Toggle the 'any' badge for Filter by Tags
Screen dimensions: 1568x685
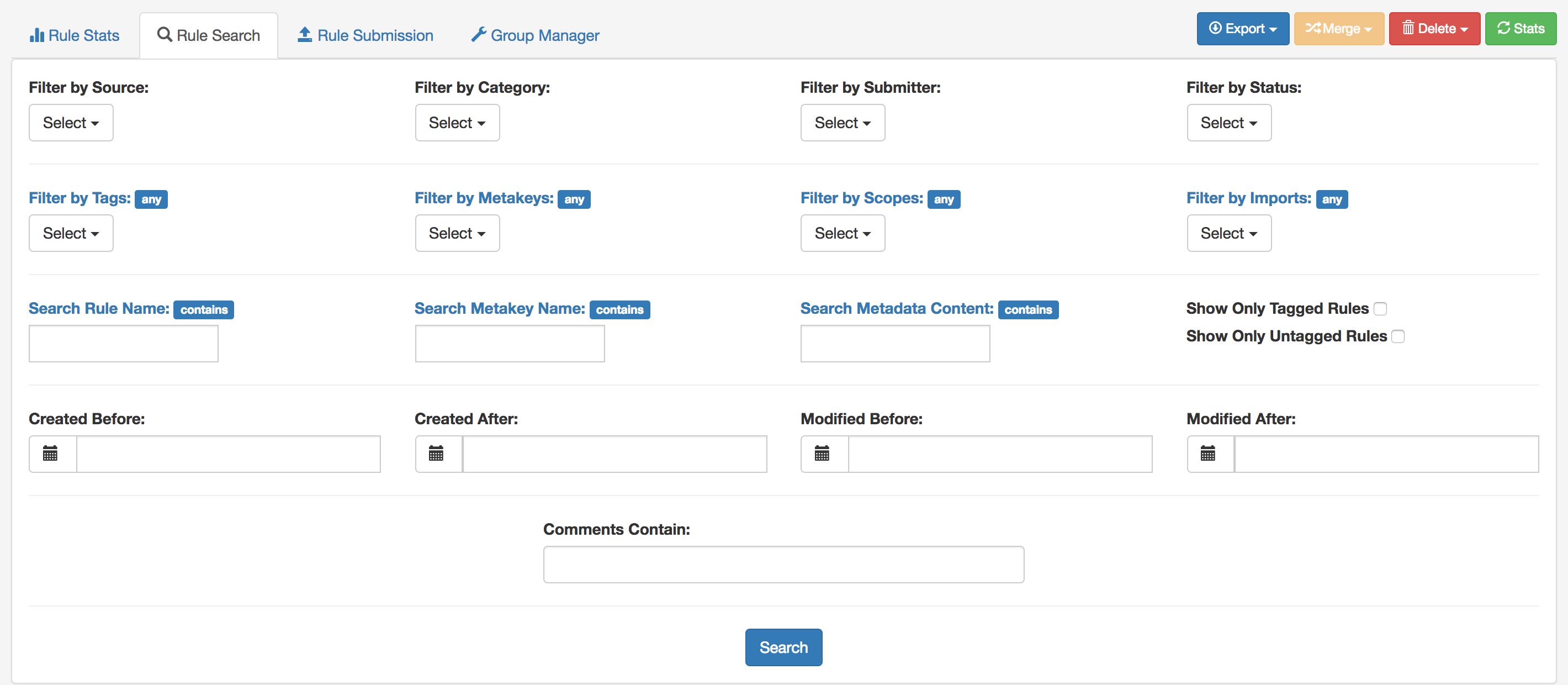pos(151,199)
